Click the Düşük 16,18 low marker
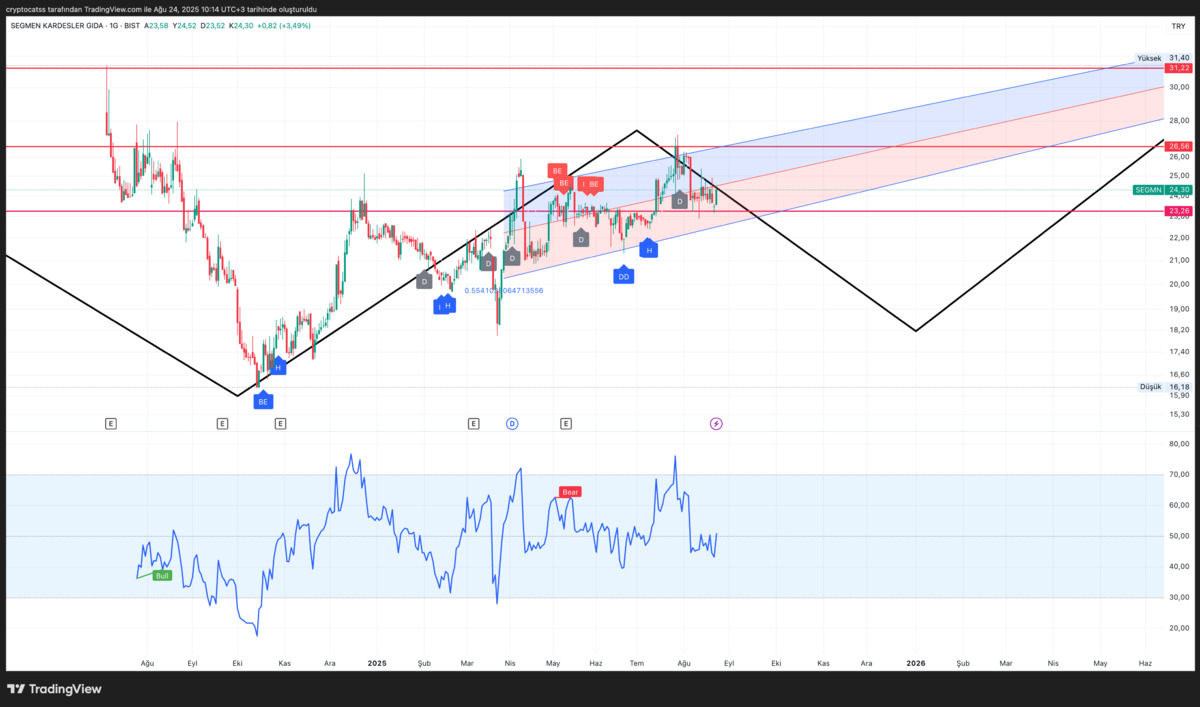This screenshot has height=707, width=1200. tap(1165, 386)
